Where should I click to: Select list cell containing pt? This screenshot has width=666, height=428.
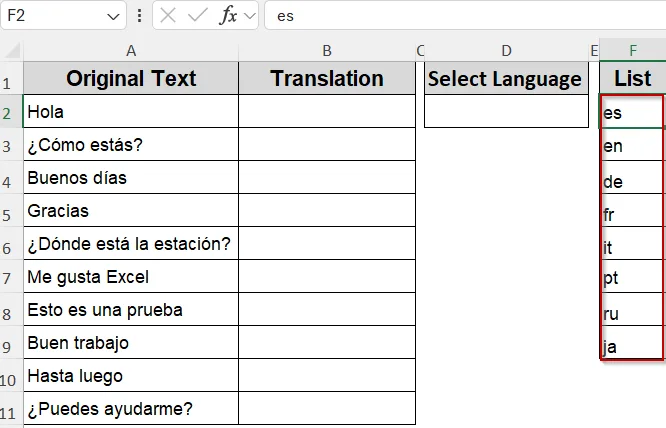pos(633,276)
